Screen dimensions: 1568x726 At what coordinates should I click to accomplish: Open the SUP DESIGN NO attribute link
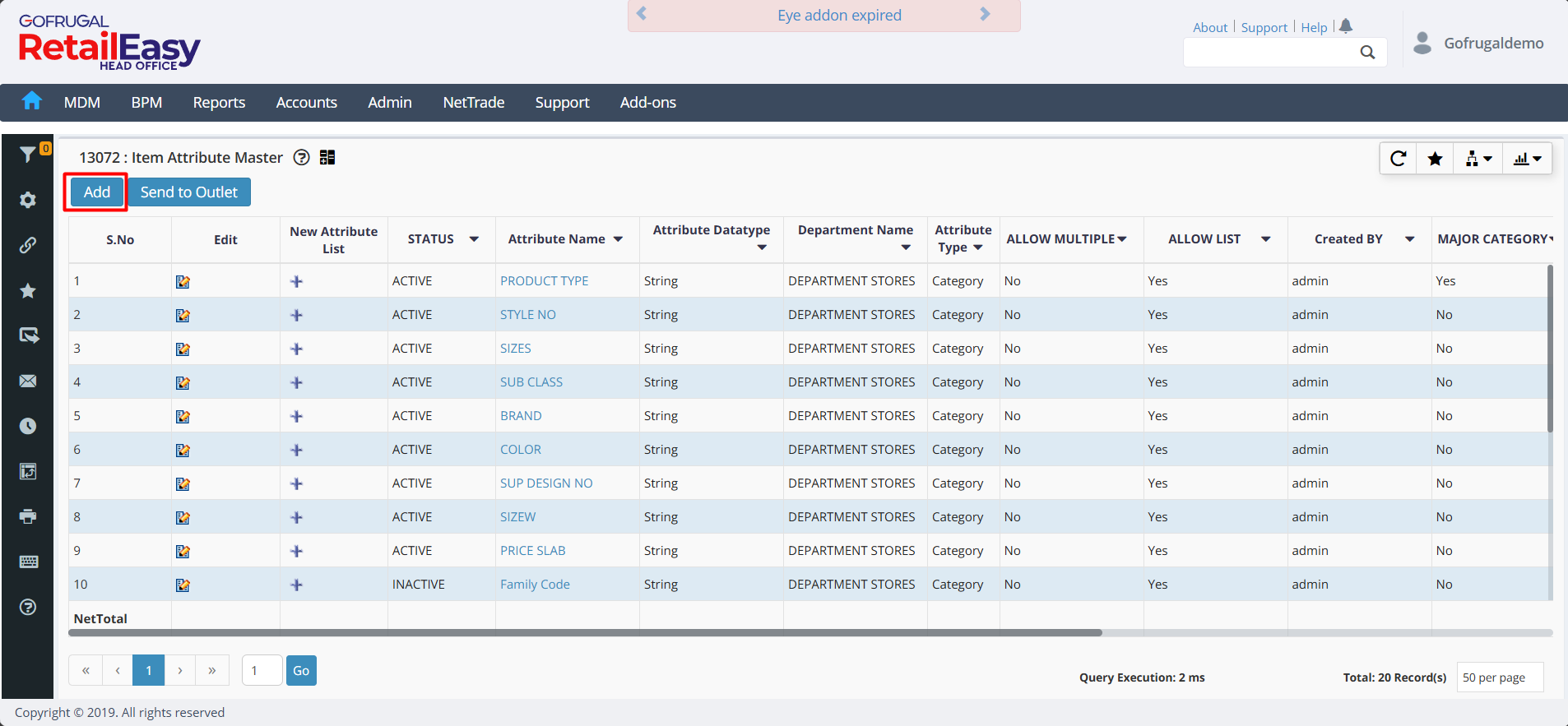click(546, 483)
